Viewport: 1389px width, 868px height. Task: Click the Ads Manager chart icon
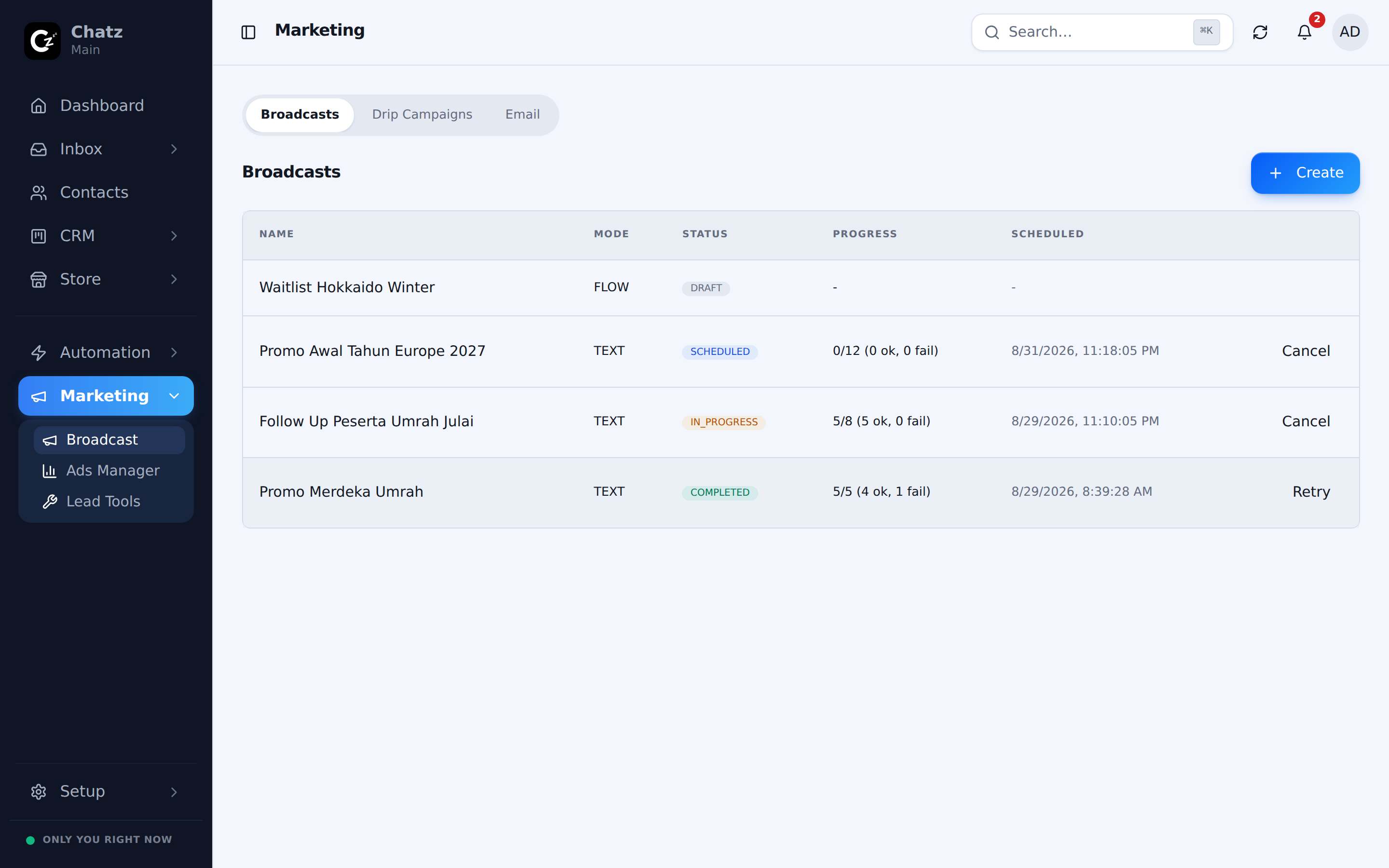(x=50, y=471)
